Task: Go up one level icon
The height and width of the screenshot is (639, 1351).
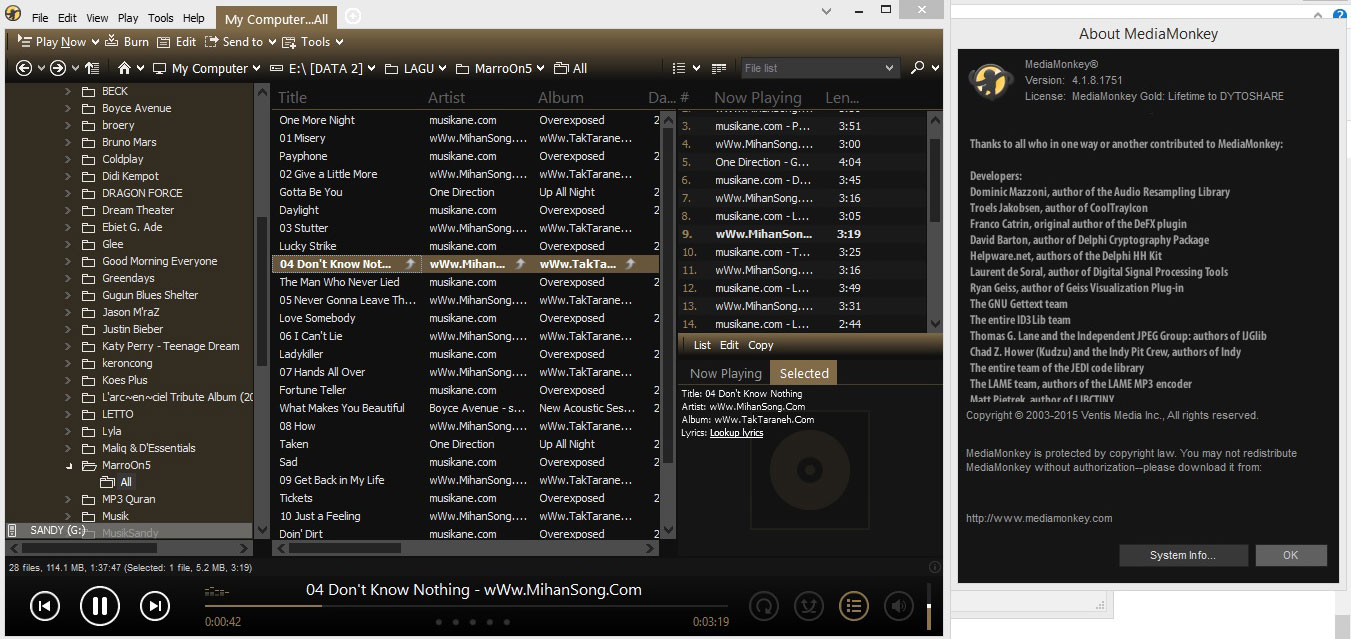Action: (92, 68)
